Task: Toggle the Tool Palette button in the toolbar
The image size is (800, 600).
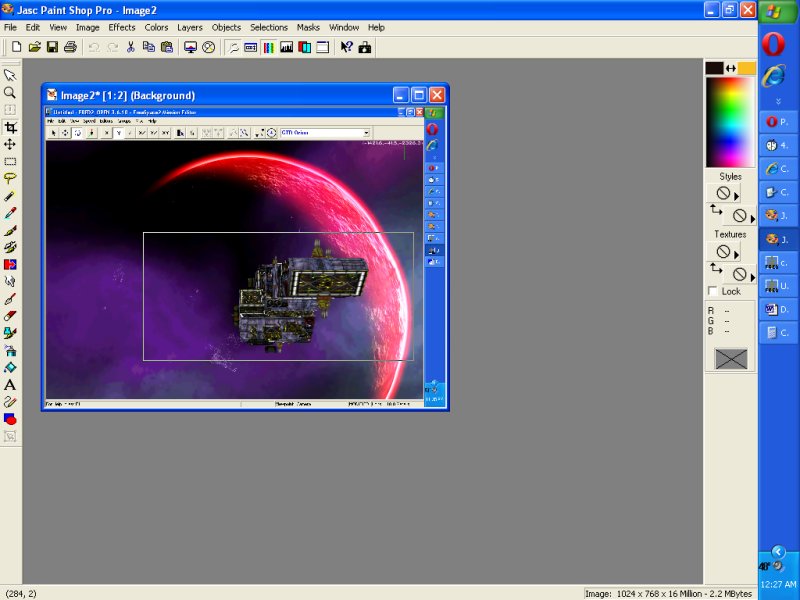Action: pos(233,47)
